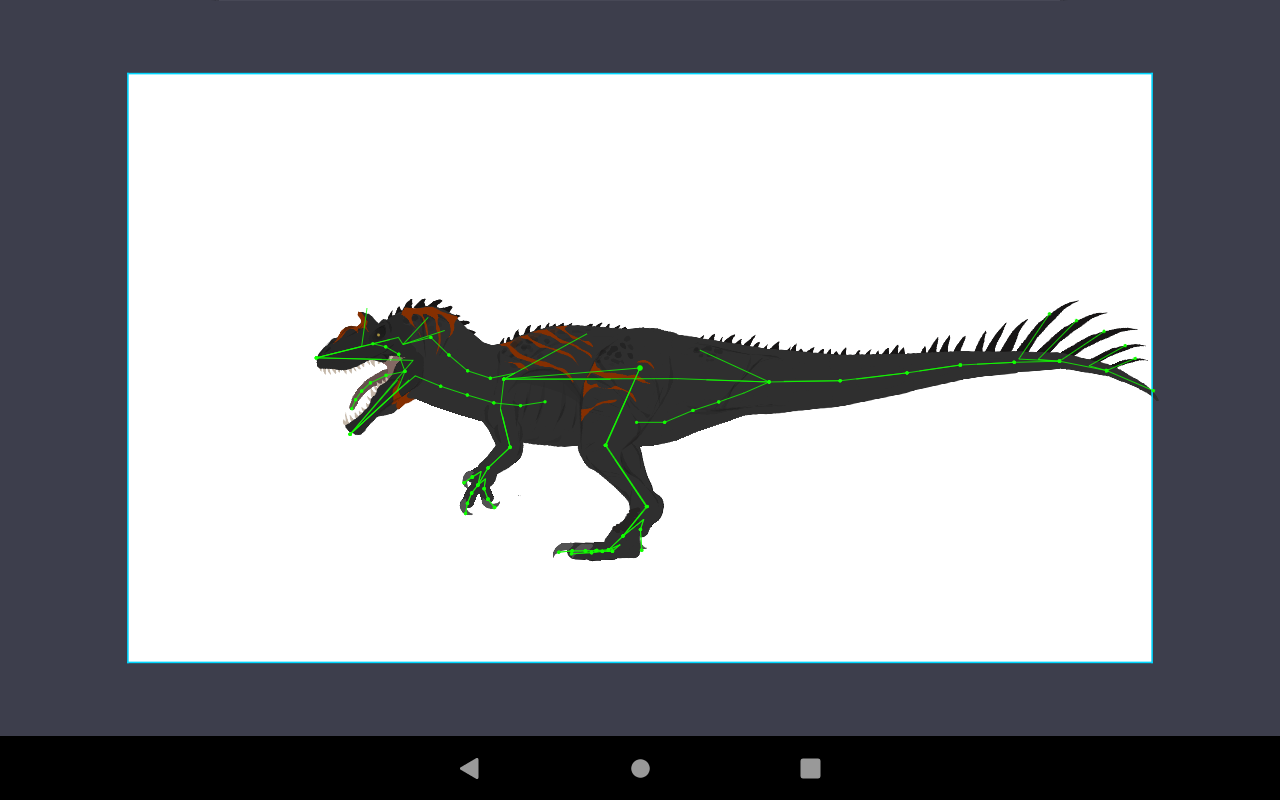Select the node at the tail tip

pos(1152,391)
